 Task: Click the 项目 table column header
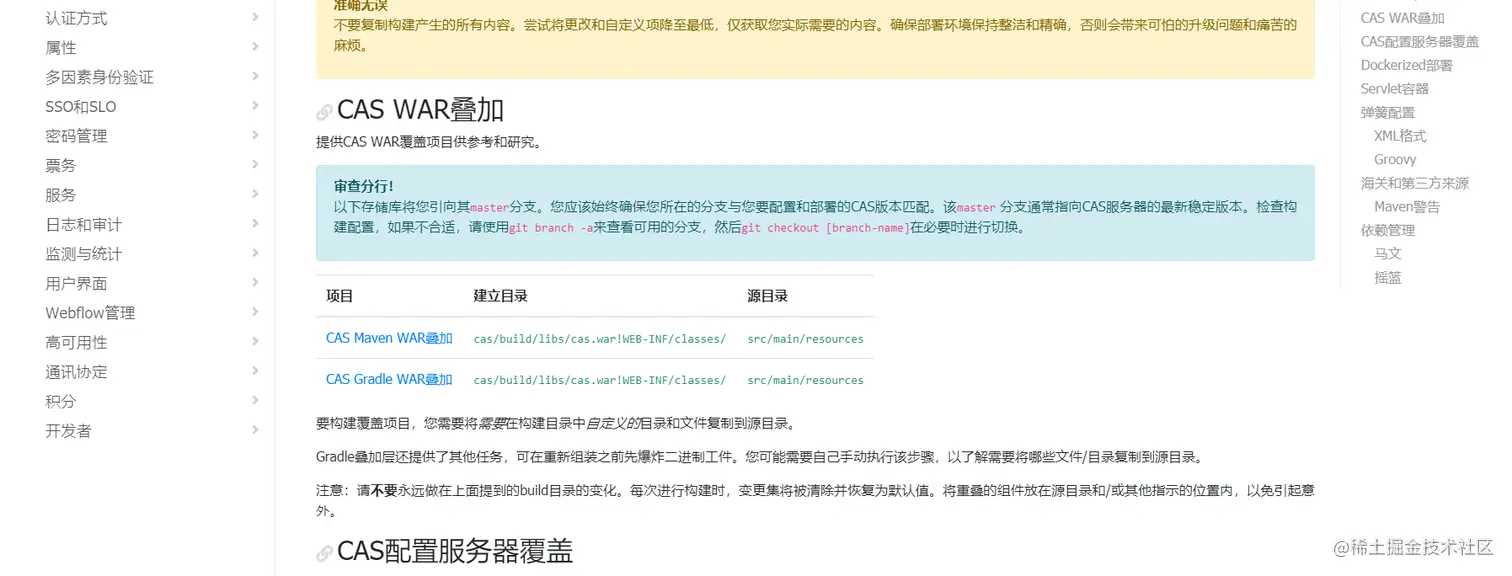(x=340, y=296)
